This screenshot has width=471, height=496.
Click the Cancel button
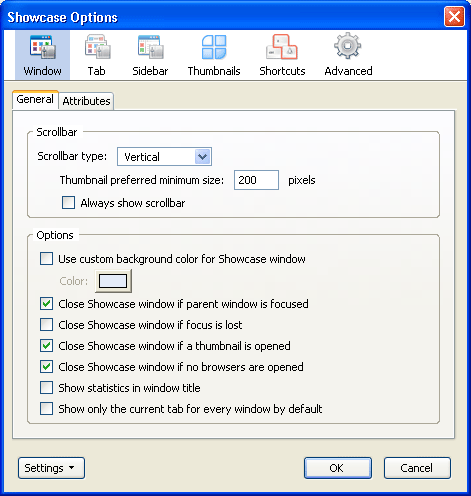click(417, 468)
